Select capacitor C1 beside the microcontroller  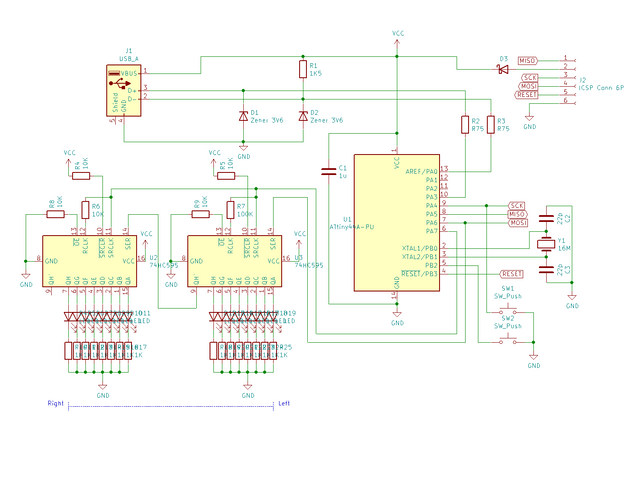328,171
